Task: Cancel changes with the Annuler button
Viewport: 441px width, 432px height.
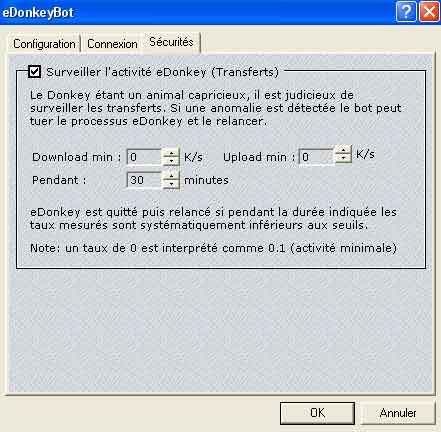Action: [398, 413]
